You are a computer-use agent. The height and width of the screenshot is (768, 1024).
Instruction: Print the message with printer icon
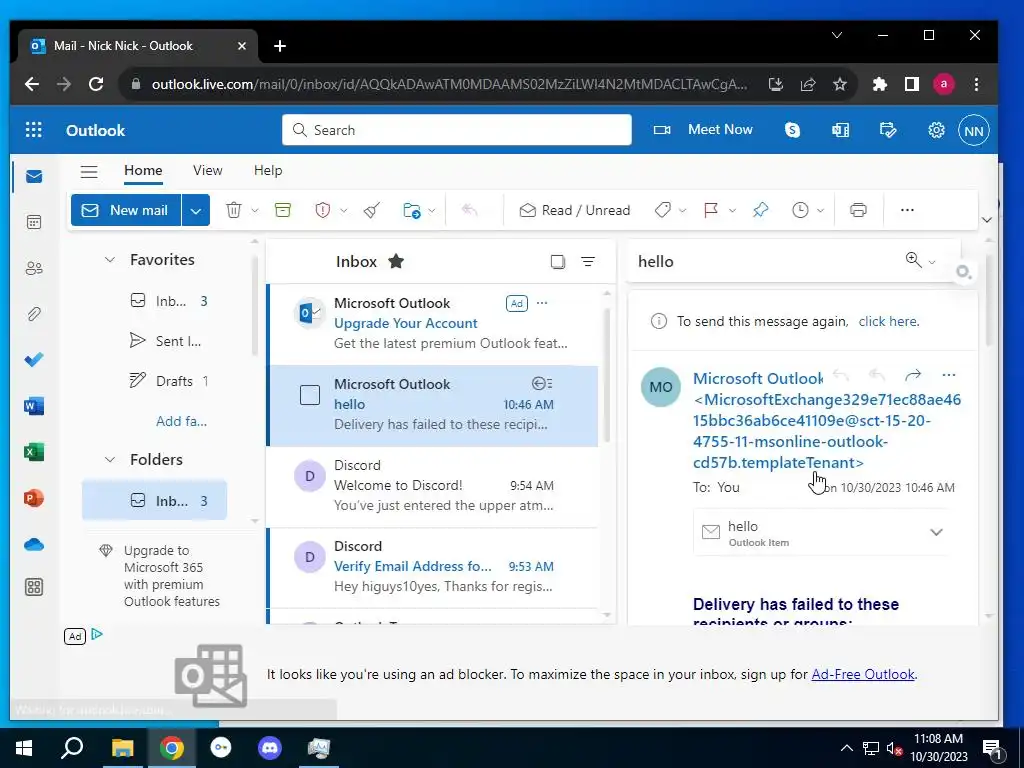(x=858, y=210)
